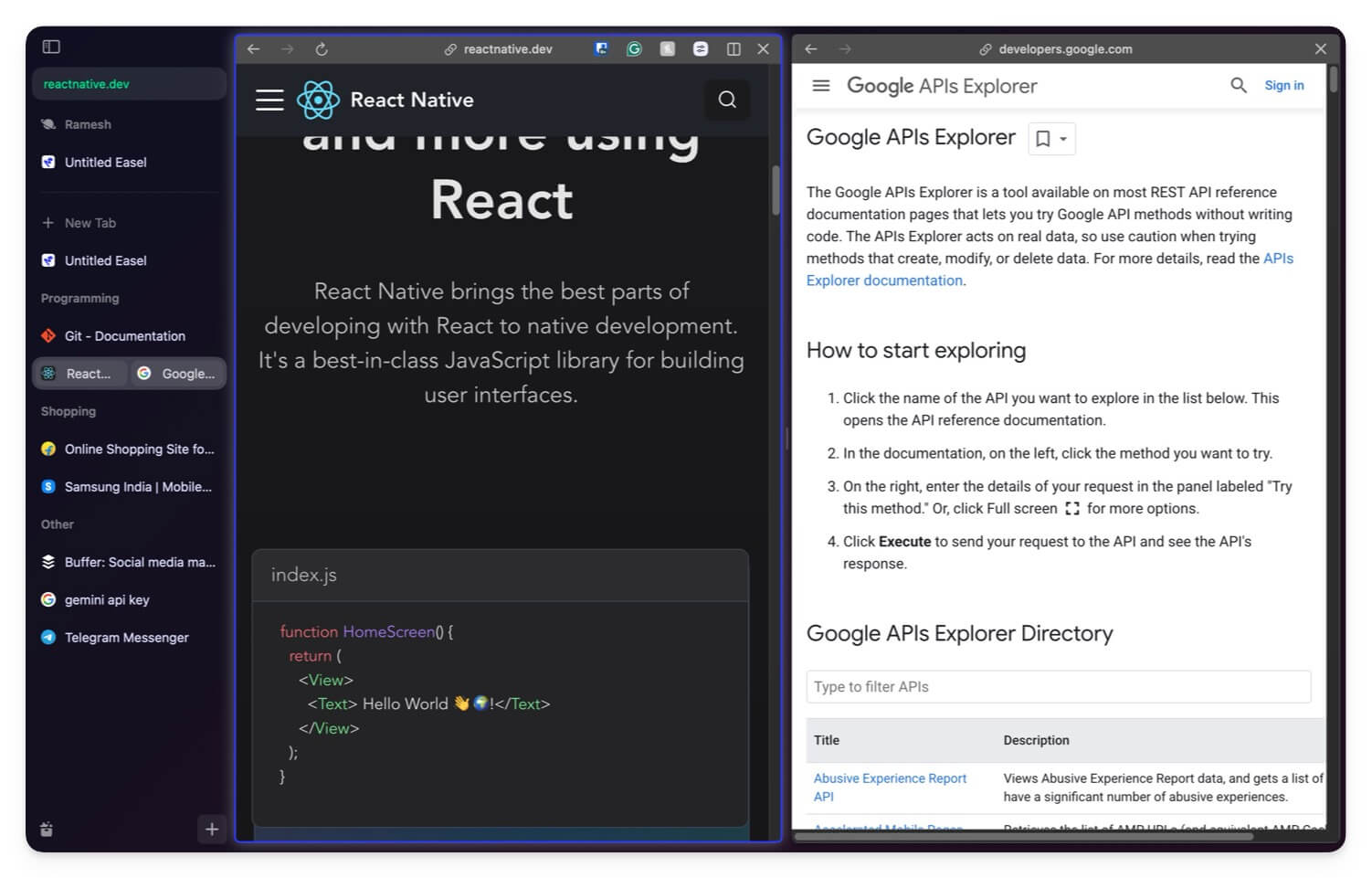This screenshot has height=878, width=1372.
Task: Open Google APIs Explorer navigation menu
Action: click(x=821, y=86)
